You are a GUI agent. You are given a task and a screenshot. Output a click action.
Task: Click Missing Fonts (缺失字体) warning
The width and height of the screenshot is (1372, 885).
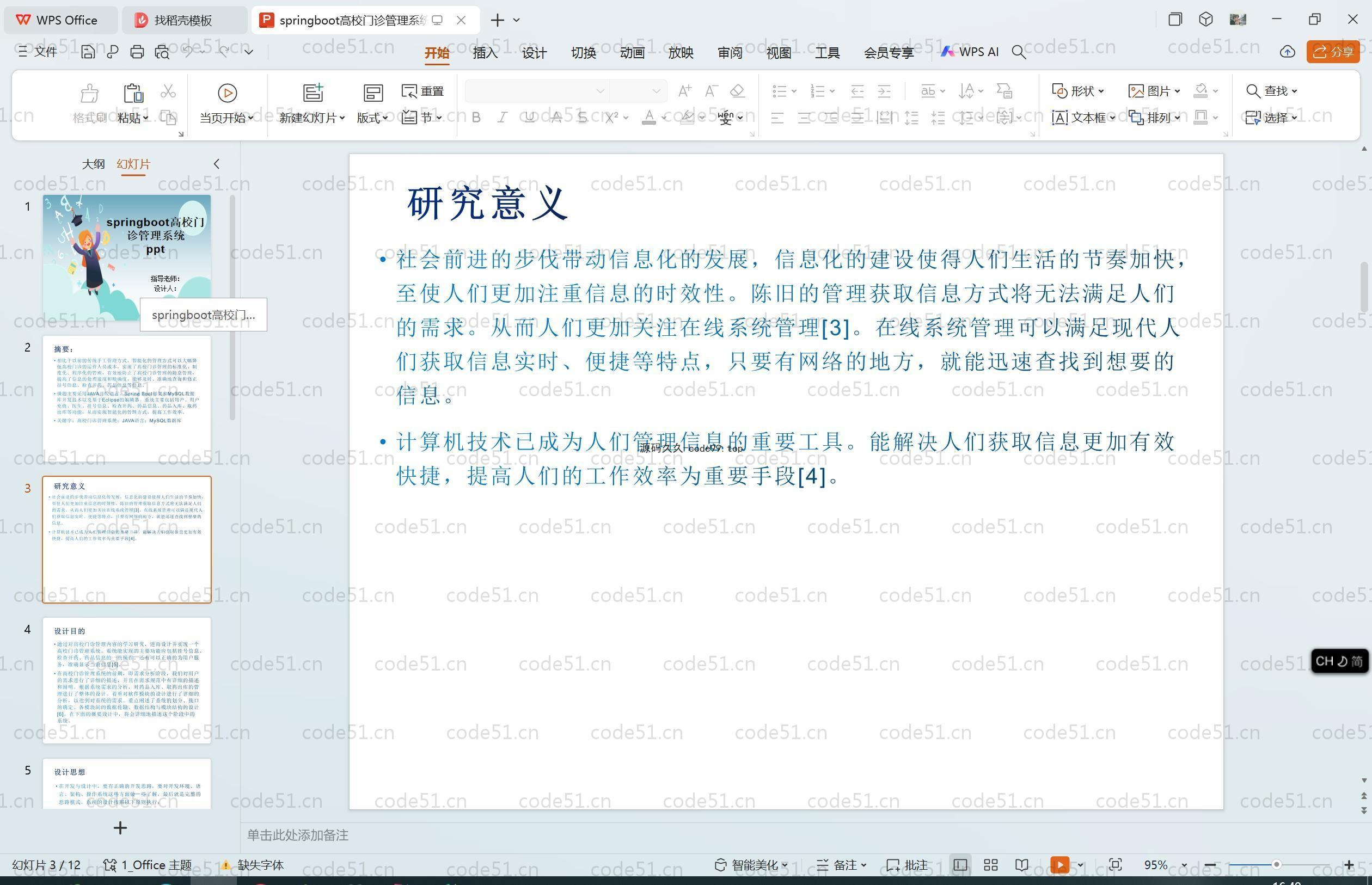pos(252,865)
